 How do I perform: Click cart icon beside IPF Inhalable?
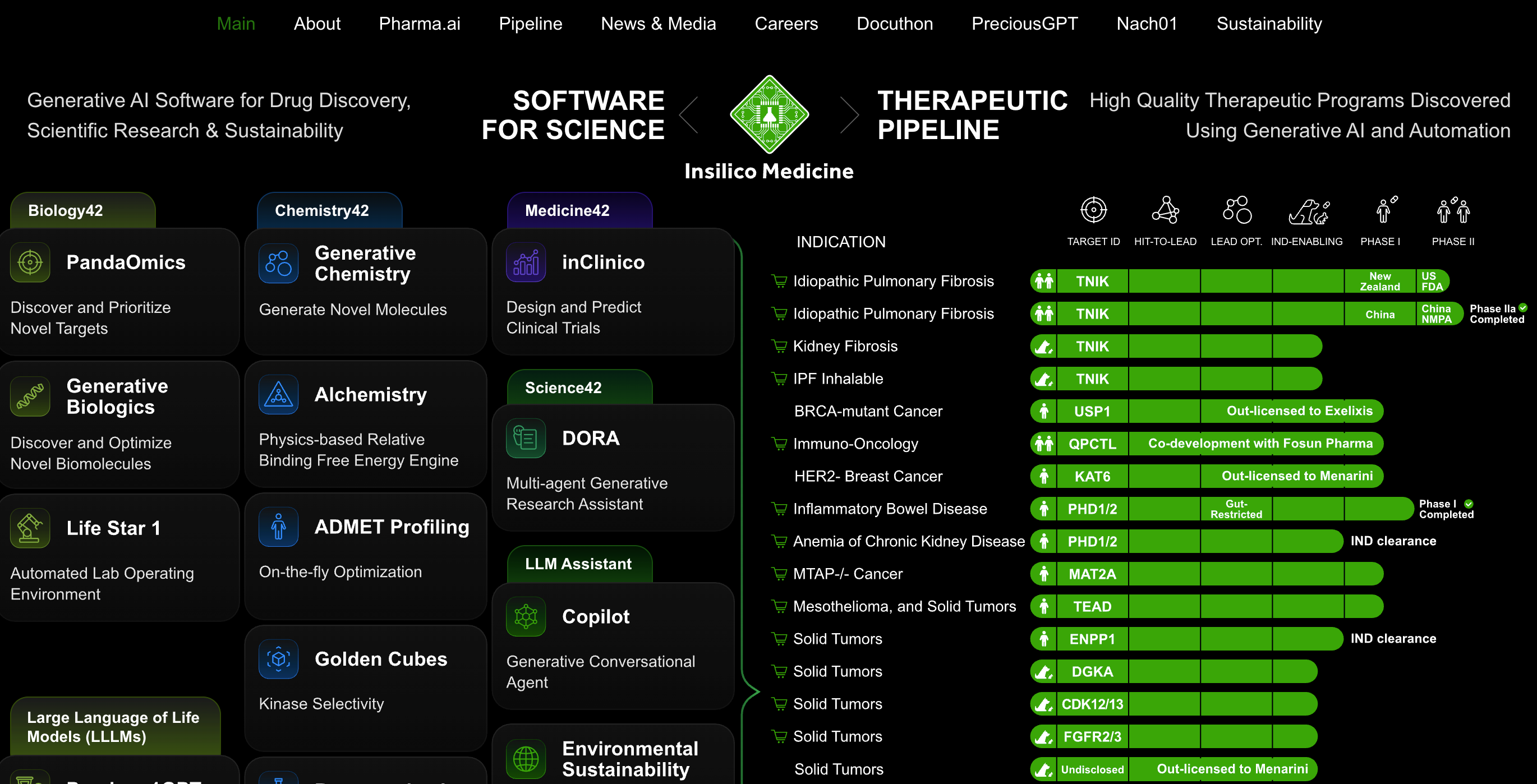click(x=779, y=379)
